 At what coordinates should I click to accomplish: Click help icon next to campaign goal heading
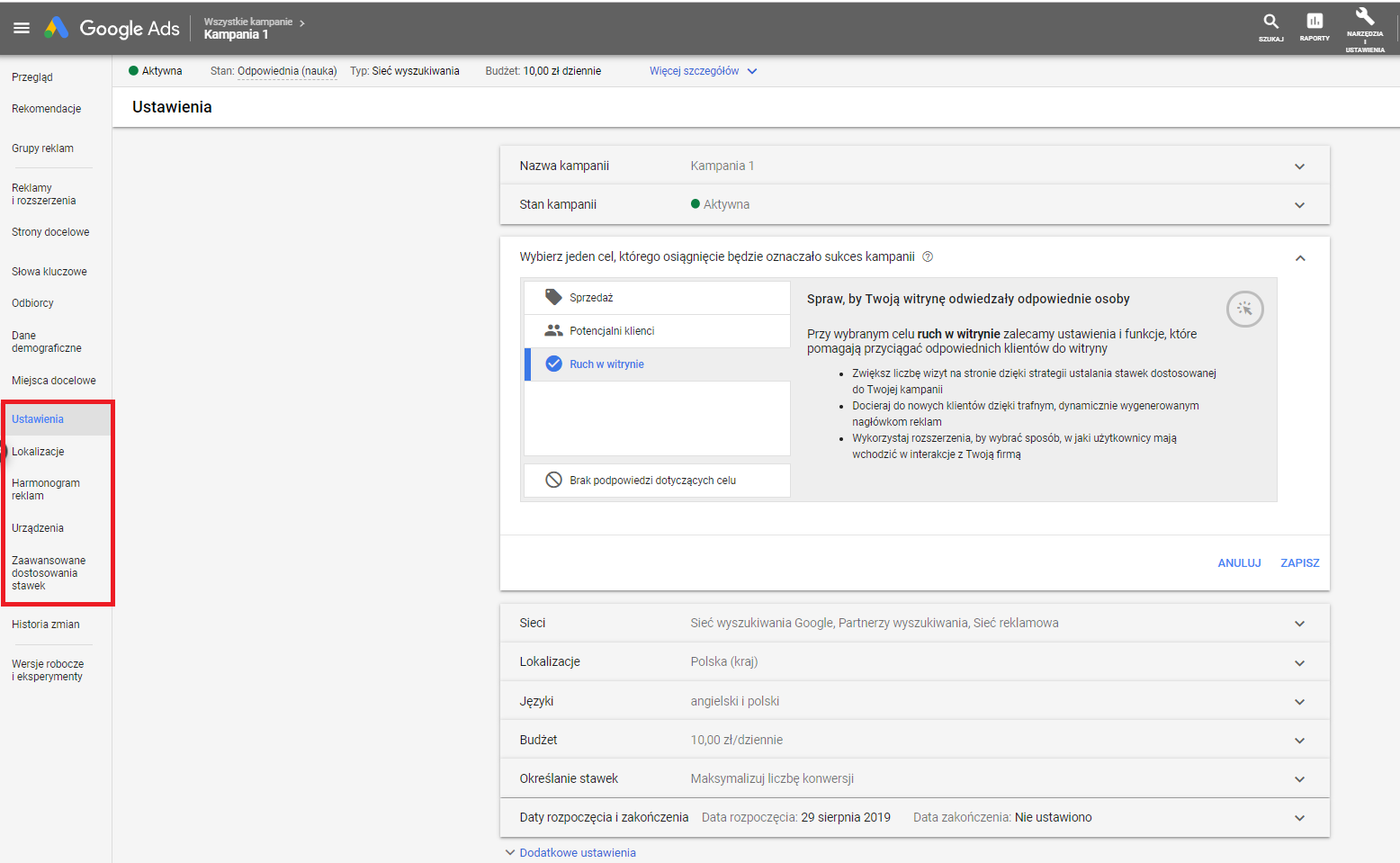pos(928,256)
